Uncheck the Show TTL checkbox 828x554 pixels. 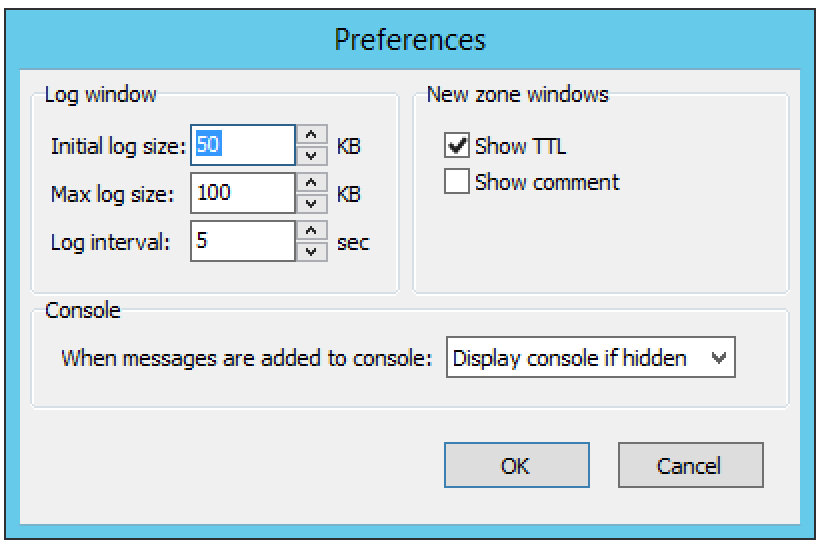457,146
